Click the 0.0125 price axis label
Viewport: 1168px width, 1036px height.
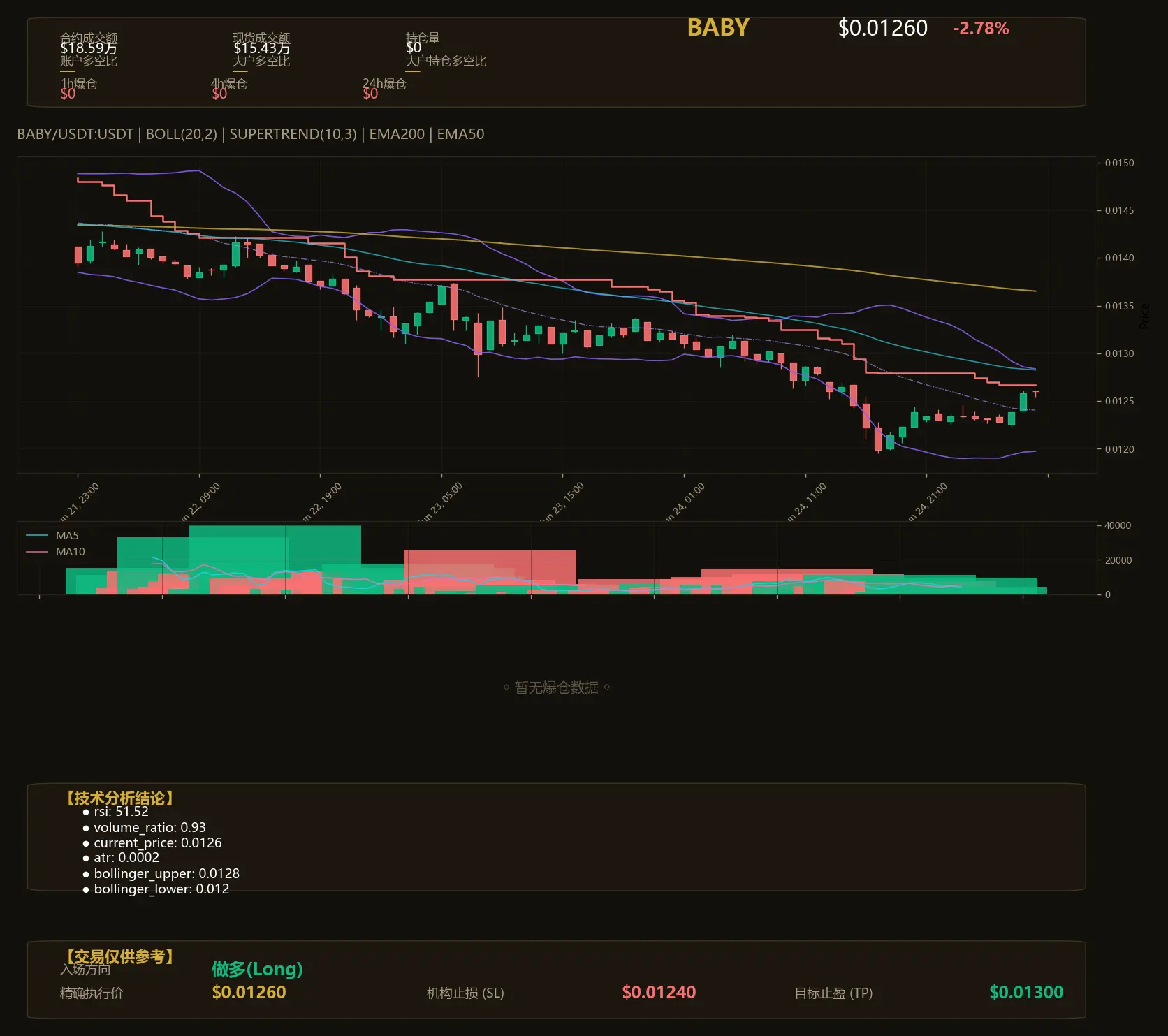[1119, 401]
